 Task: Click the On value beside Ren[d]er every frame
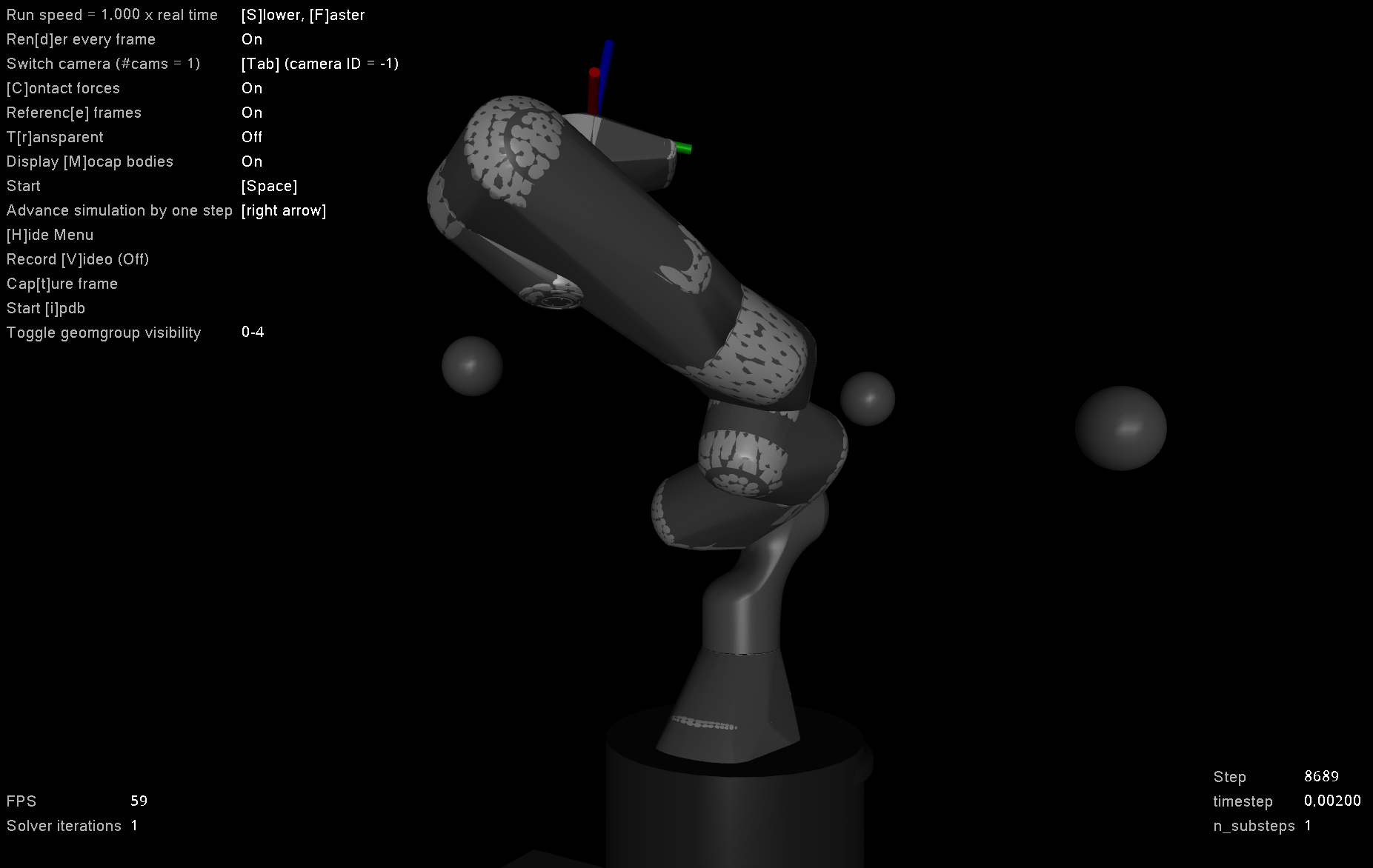tap(252, 39)
